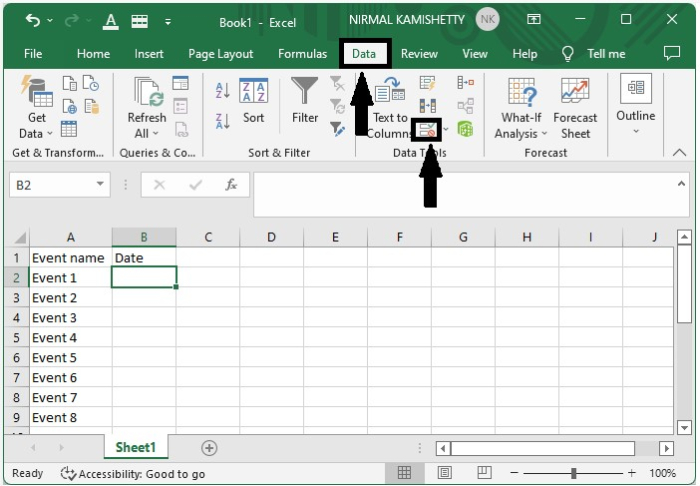700x486 pixels.
Task: Click Insert Function fx button
Action: [231, 184]
